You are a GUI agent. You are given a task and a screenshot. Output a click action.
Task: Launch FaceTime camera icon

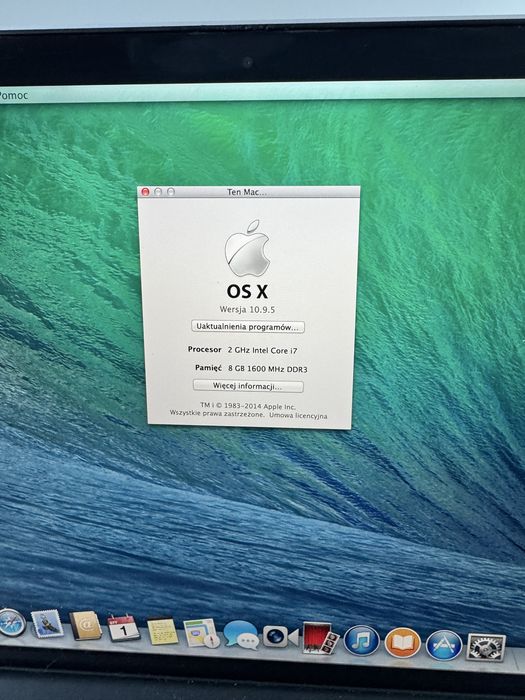click(280, 636)
